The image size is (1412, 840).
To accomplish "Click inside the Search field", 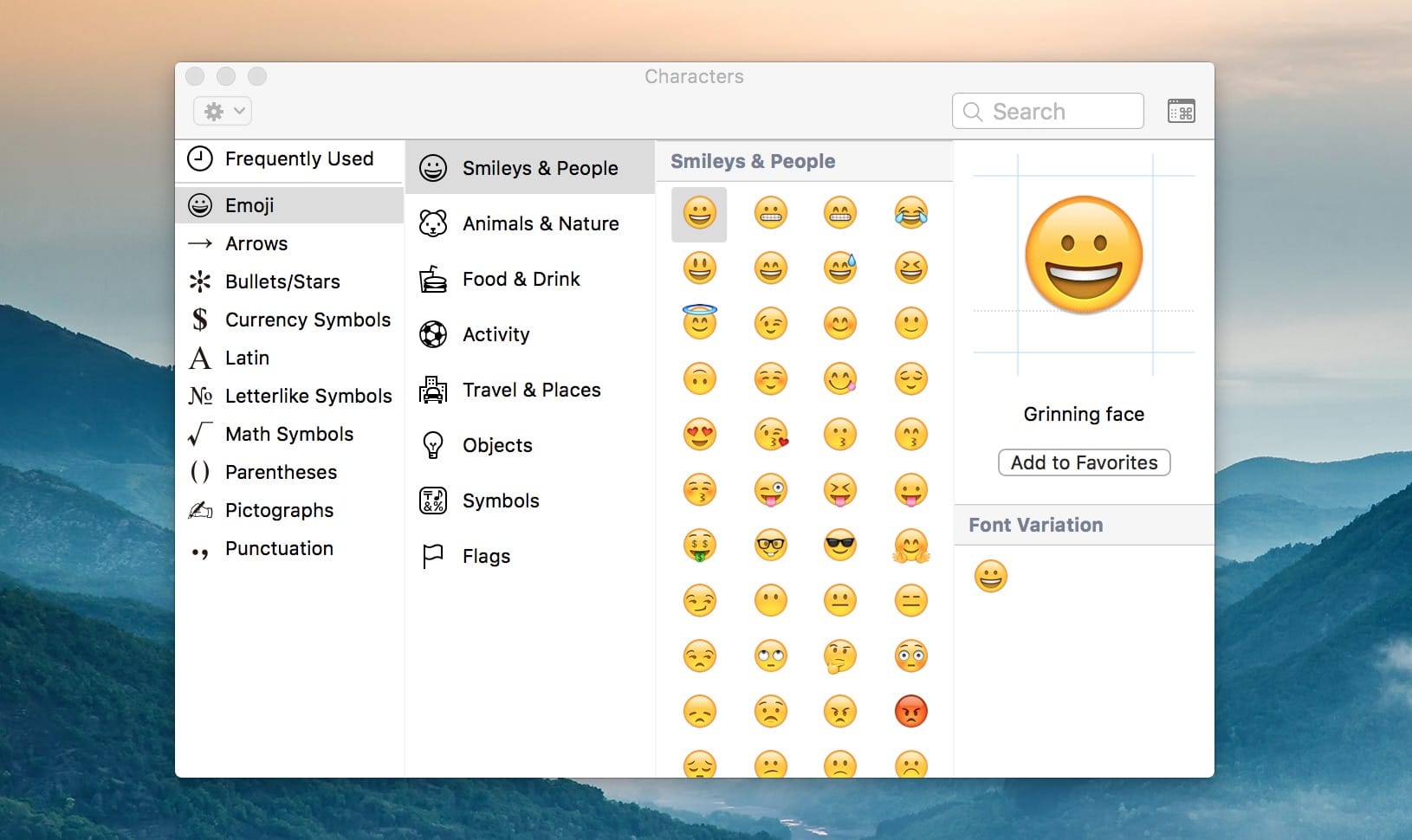I will click(1046, 111).
